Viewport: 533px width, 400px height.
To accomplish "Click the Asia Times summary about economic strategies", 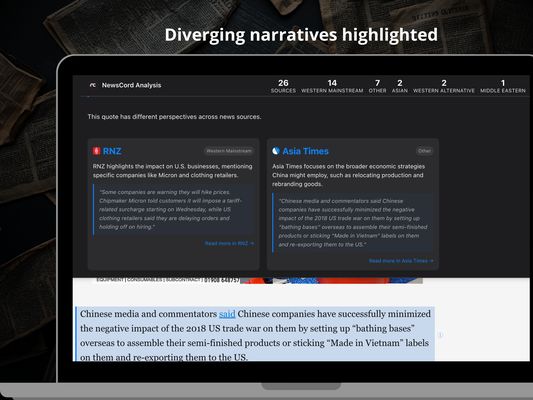I will tap(348, 175).
